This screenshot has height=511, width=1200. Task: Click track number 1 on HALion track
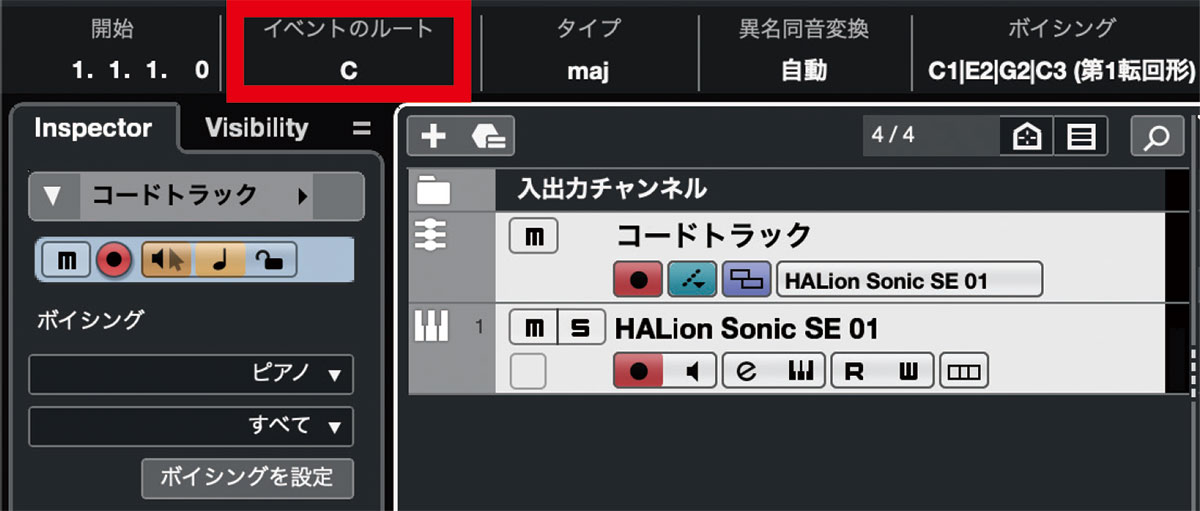click(480, 326)
